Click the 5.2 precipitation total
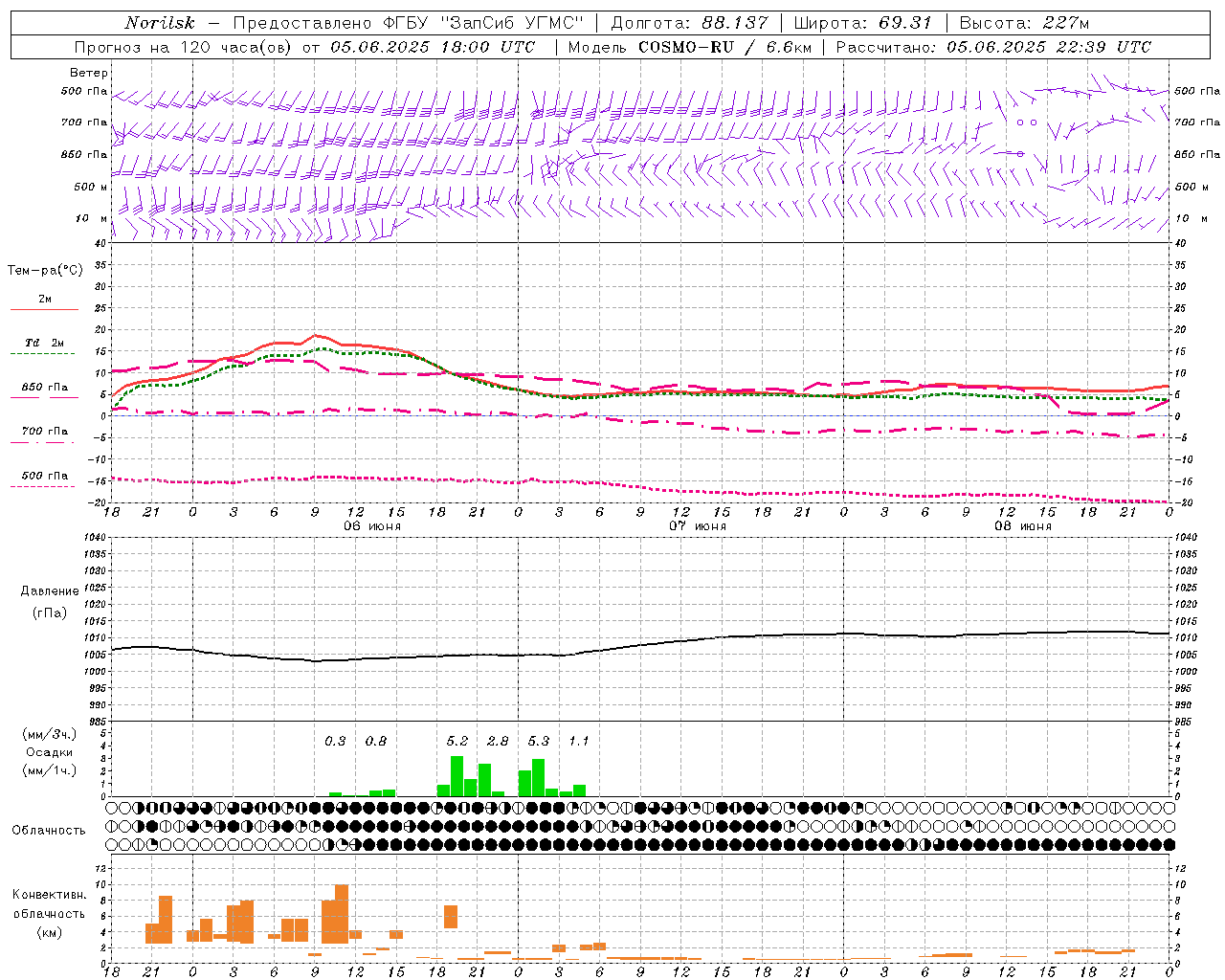This screenshot has height=980, width=1225. point(457,741)
